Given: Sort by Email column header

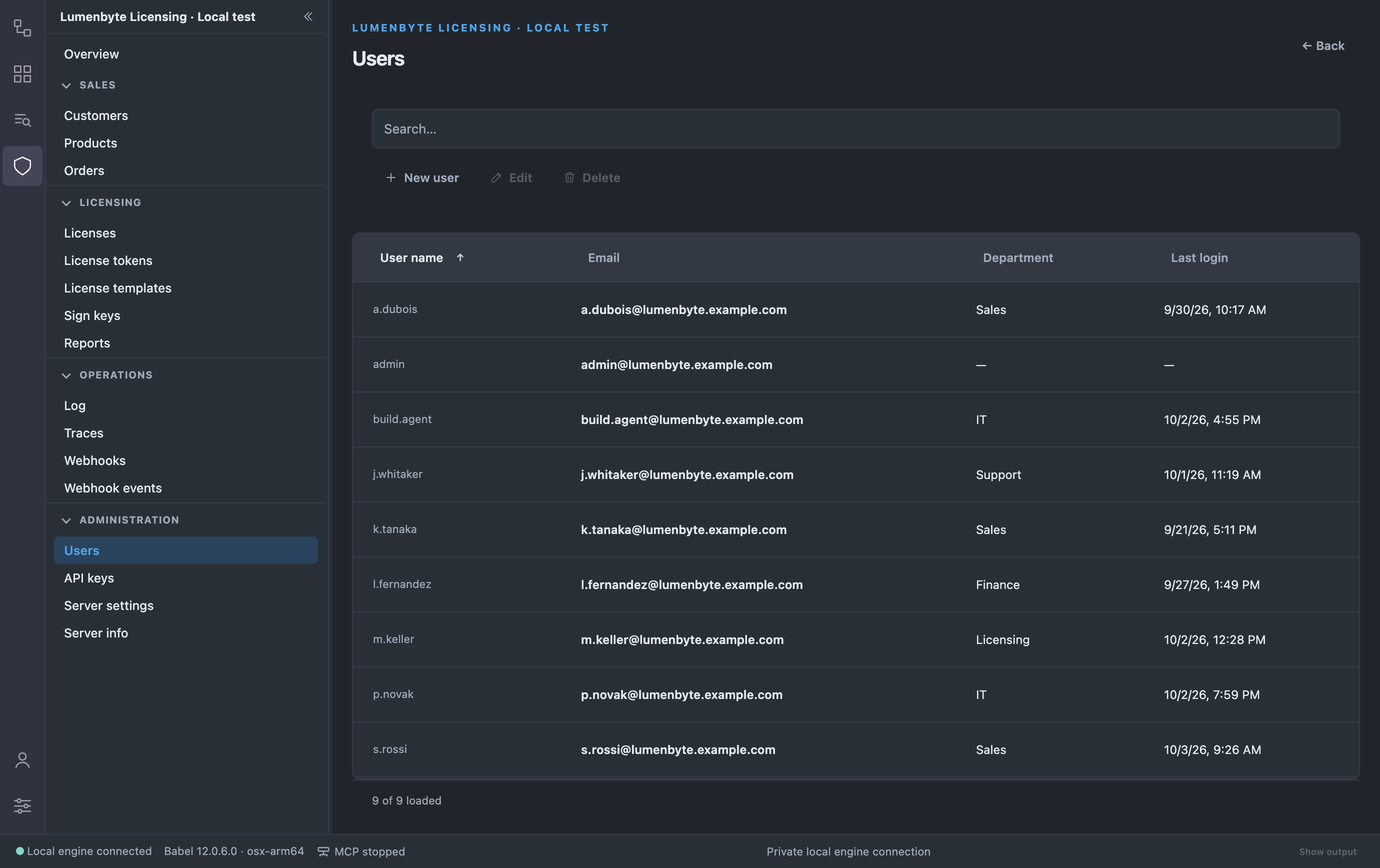Looking at the screenshot, I should pyautogui.click(x=603, y=257).
